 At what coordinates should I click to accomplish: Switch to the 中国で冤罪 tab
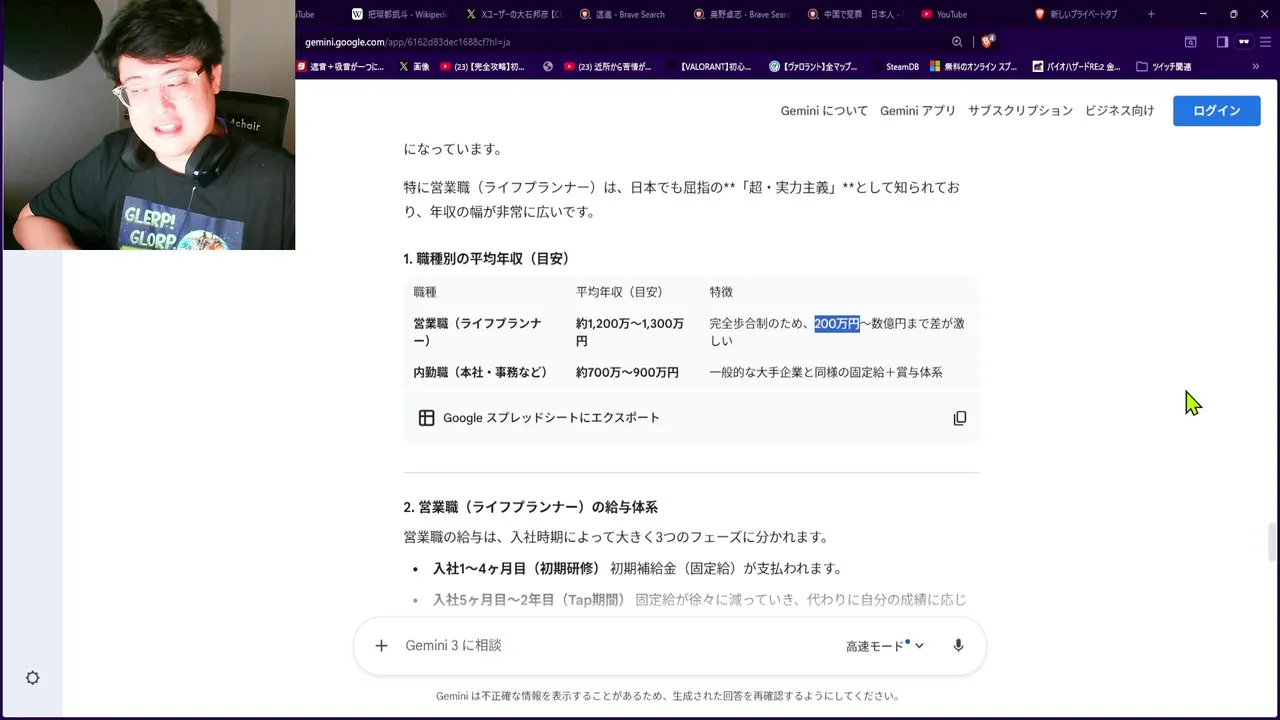pos(855,14)
